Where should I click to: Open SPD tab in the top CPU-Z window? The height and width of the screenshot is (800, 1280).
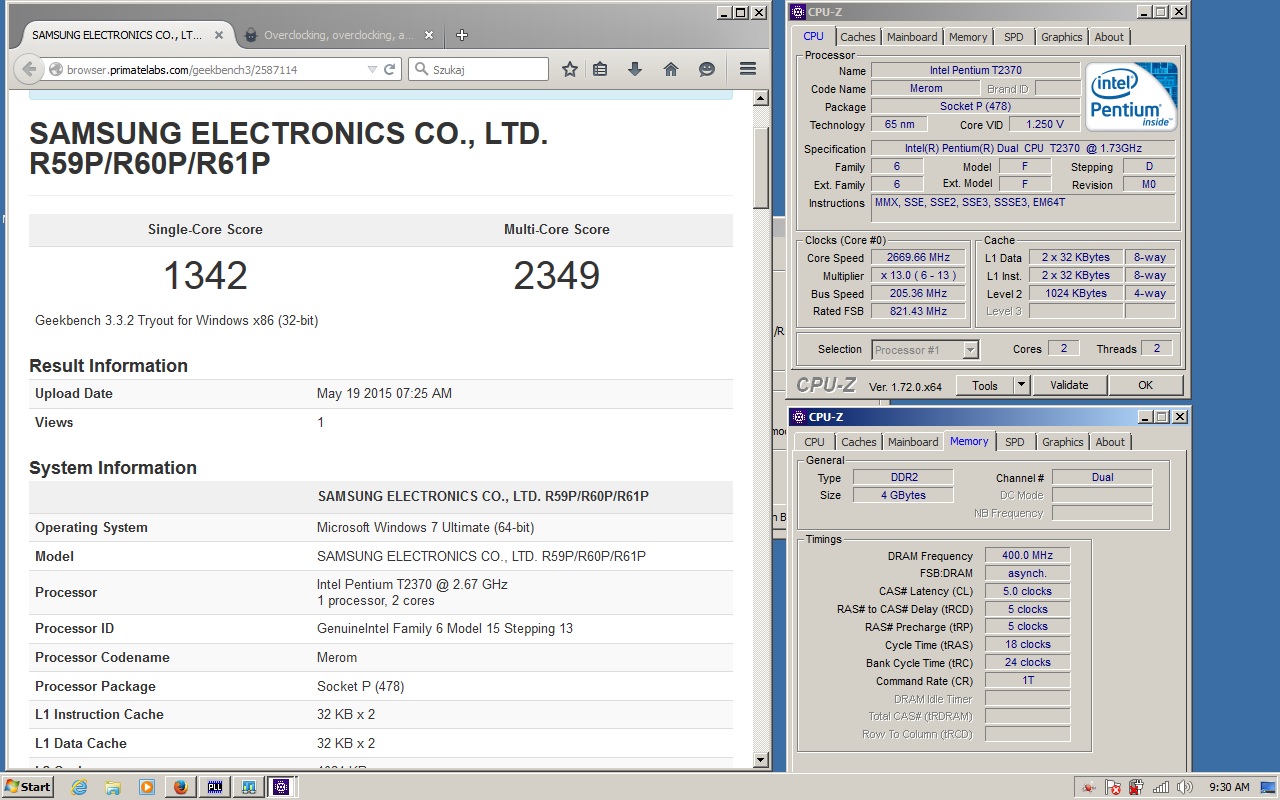[x=1014, y=37]
